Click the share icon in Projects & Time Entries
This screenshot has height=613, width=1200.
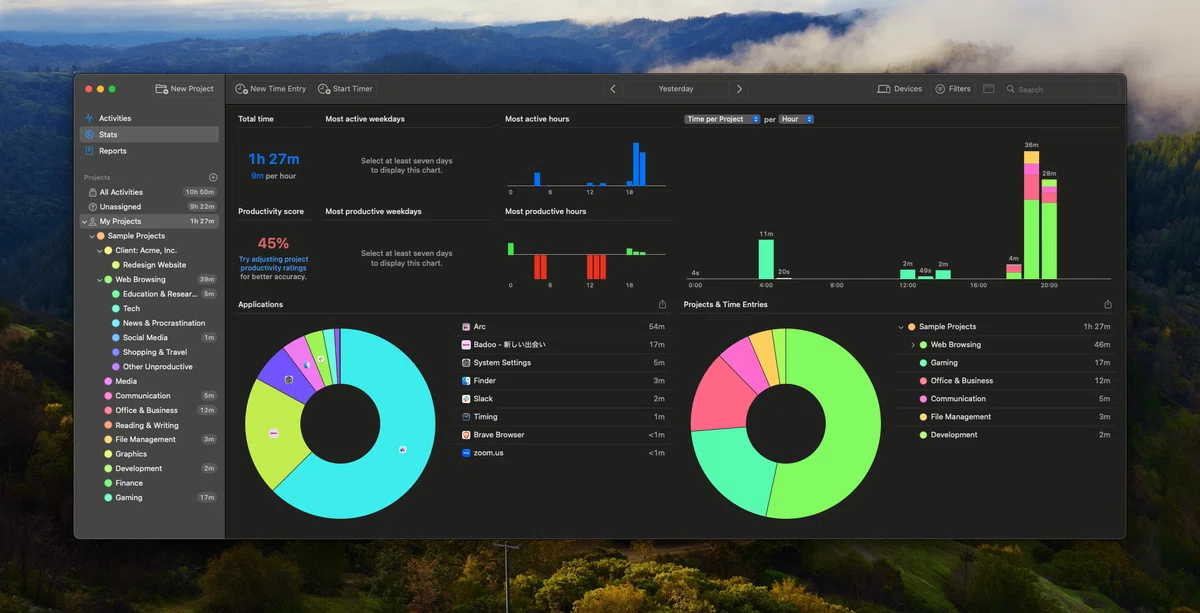click(1107, 305)
